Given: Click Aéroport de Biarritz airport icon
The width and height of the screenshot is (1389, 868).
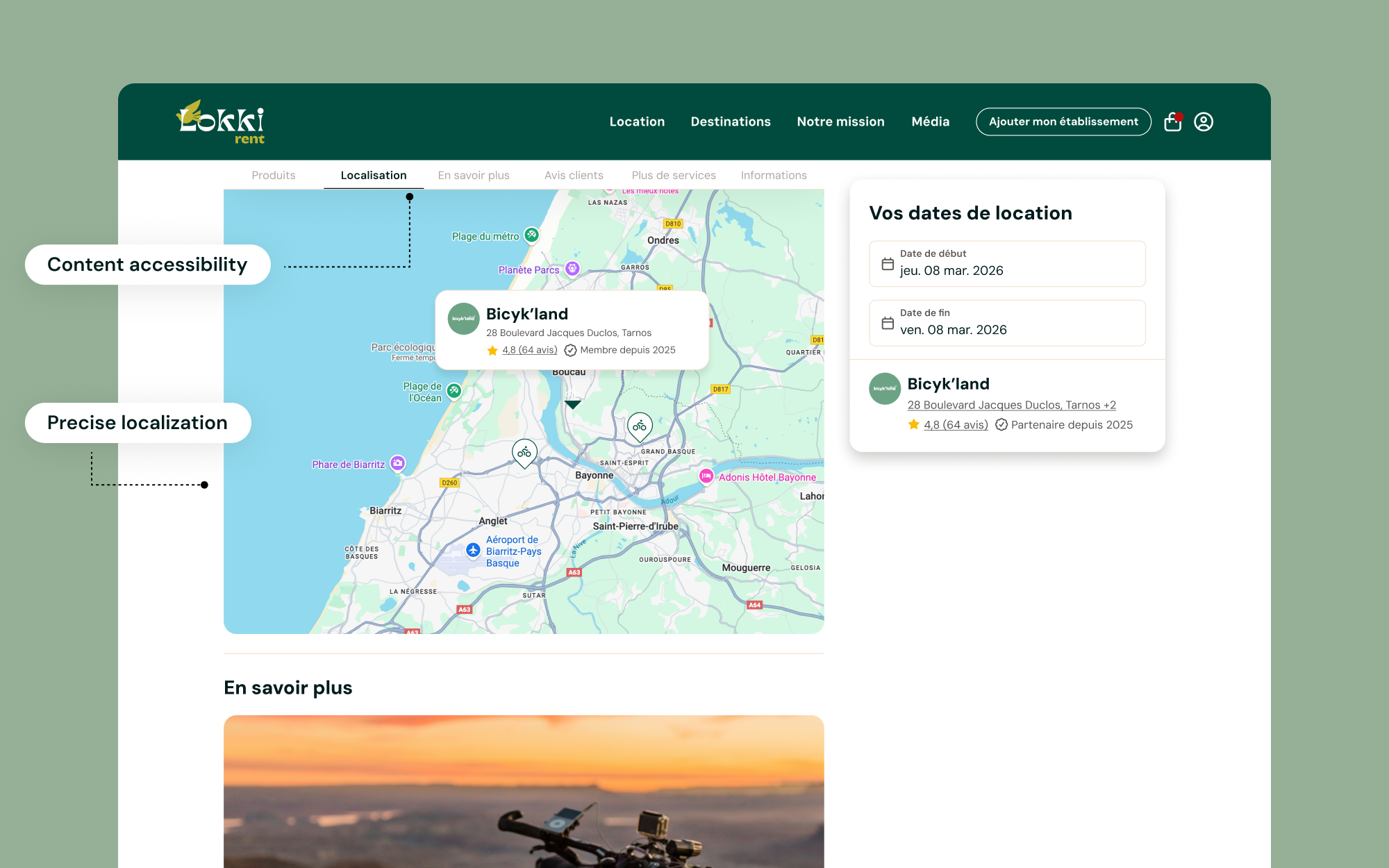Looking at the screenshot, I should [473, 550].
